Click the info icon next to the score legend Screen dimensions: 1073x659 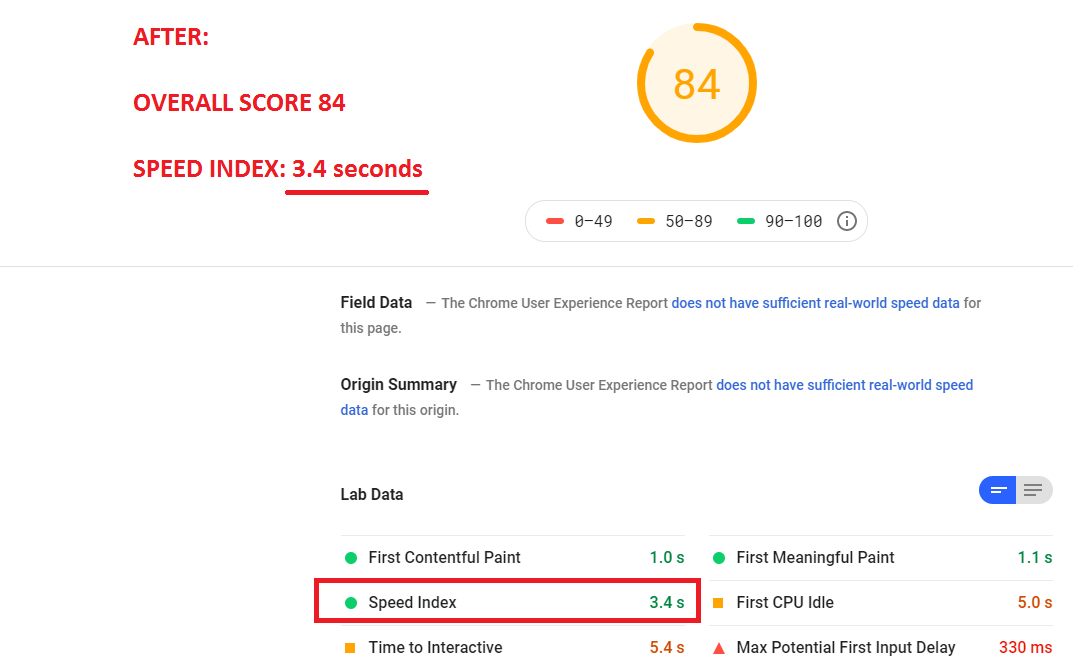(847, 220)
